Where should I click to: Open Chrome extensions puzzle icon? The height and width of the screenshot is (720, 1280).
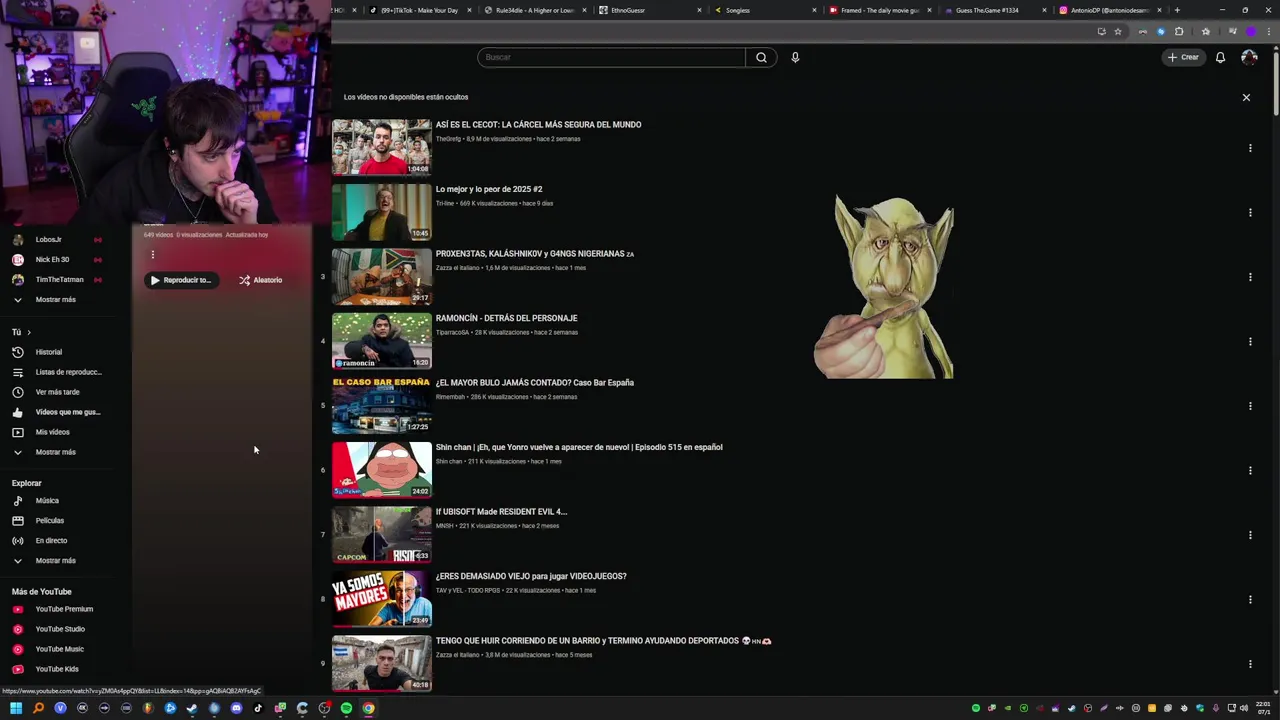[1179, 31]
